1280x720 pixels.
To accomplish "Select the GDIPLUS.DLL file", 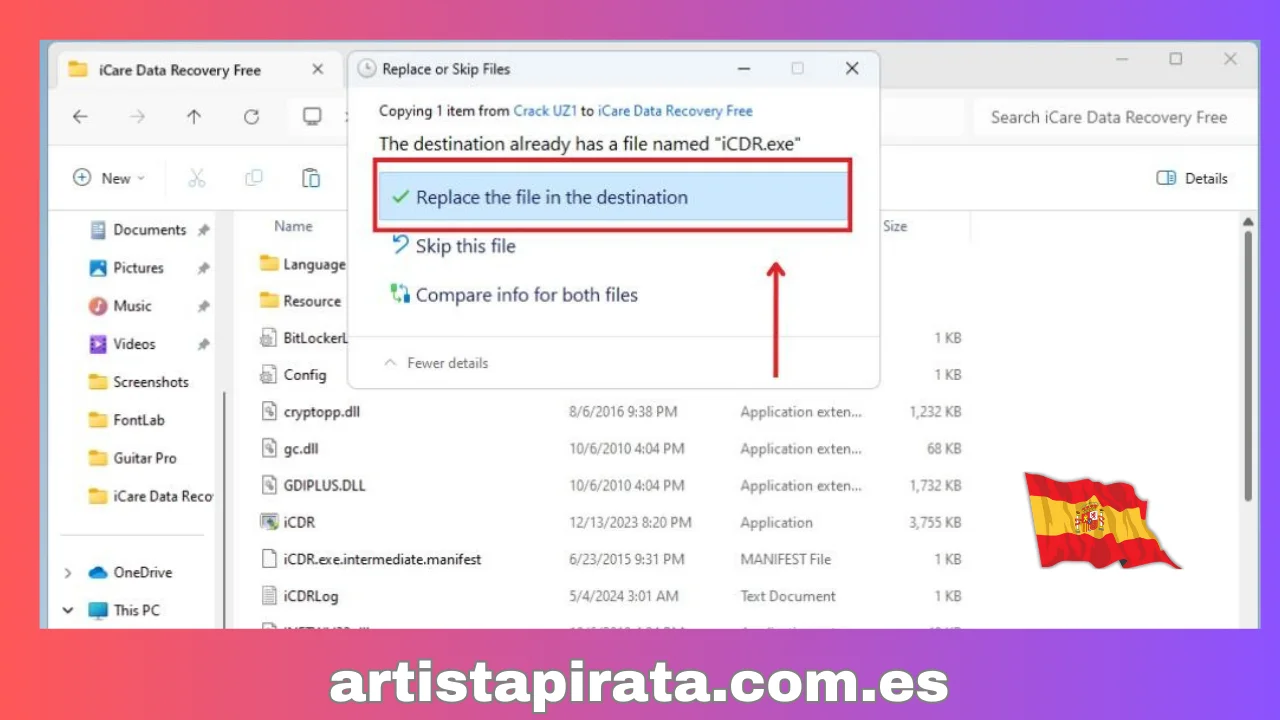I will [x=610, y=486].
